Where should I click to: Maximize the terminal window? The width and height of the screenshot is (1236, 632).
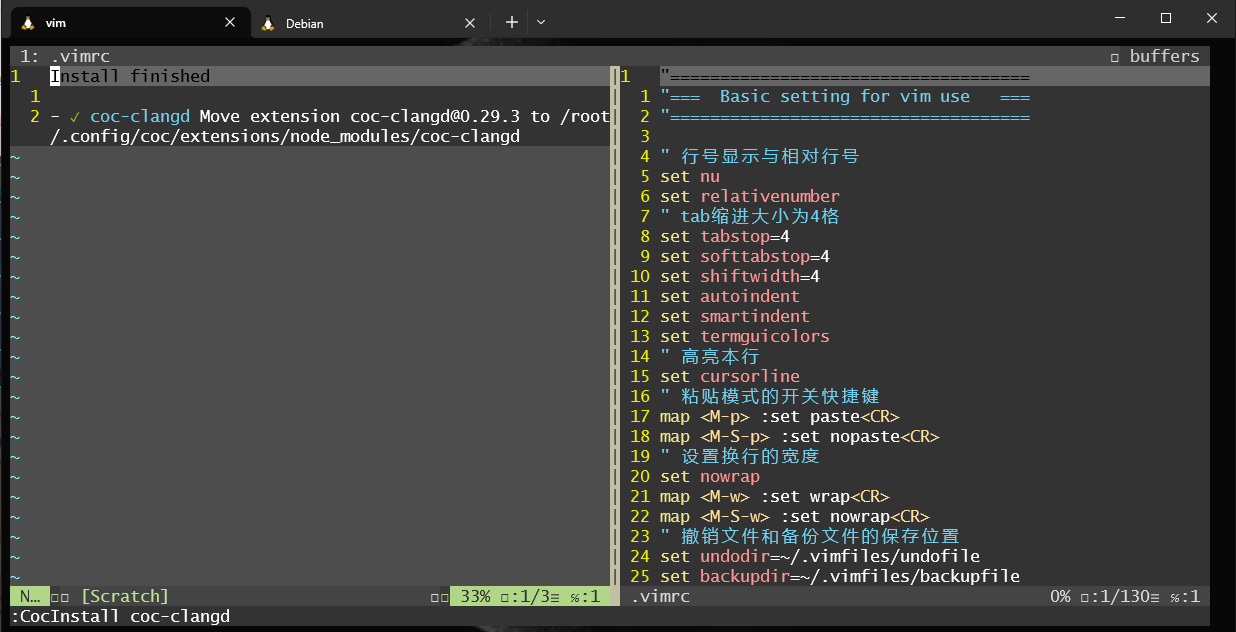pyautogui.click(x=1165, y=19)
